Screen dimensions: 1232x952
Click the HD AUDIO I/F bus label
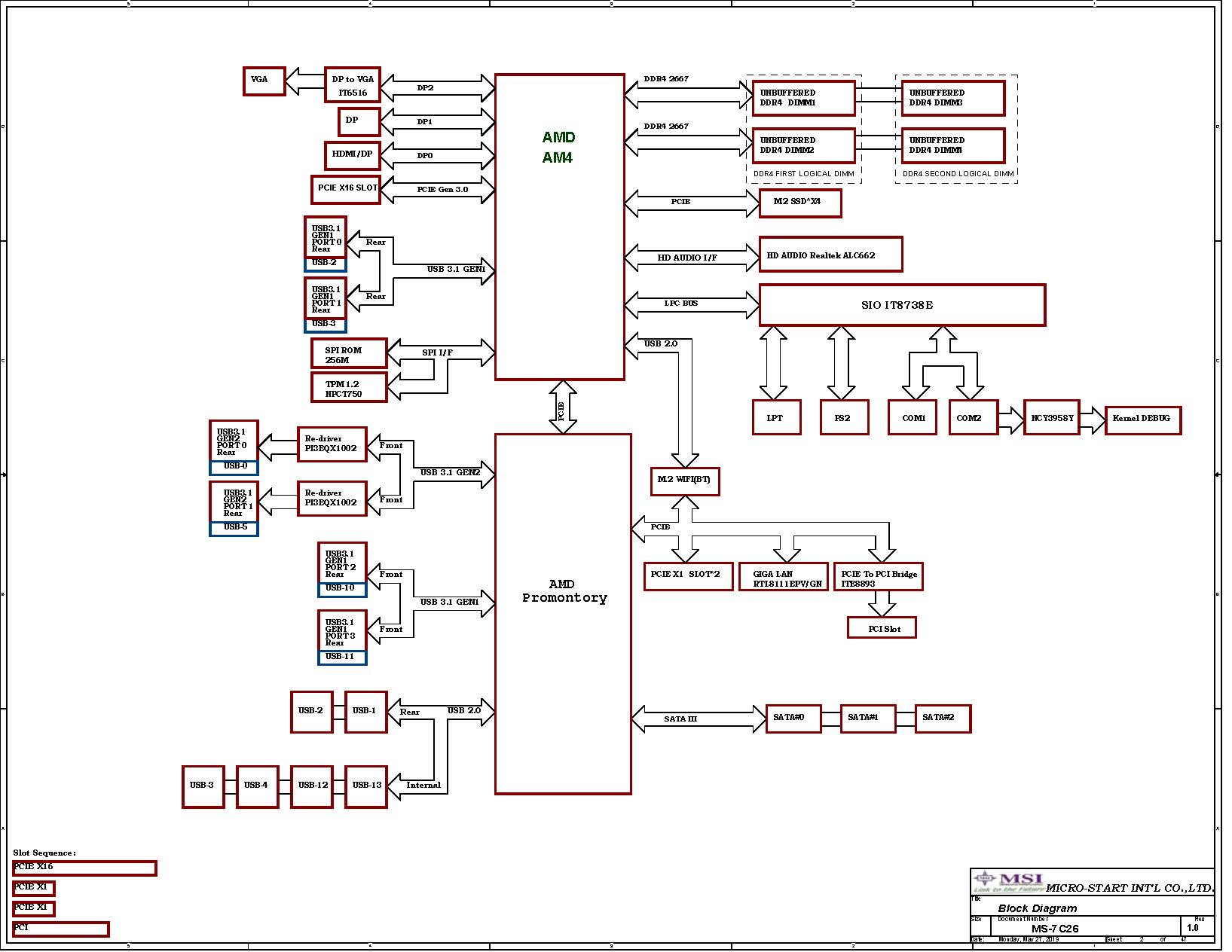coord(687,258)
